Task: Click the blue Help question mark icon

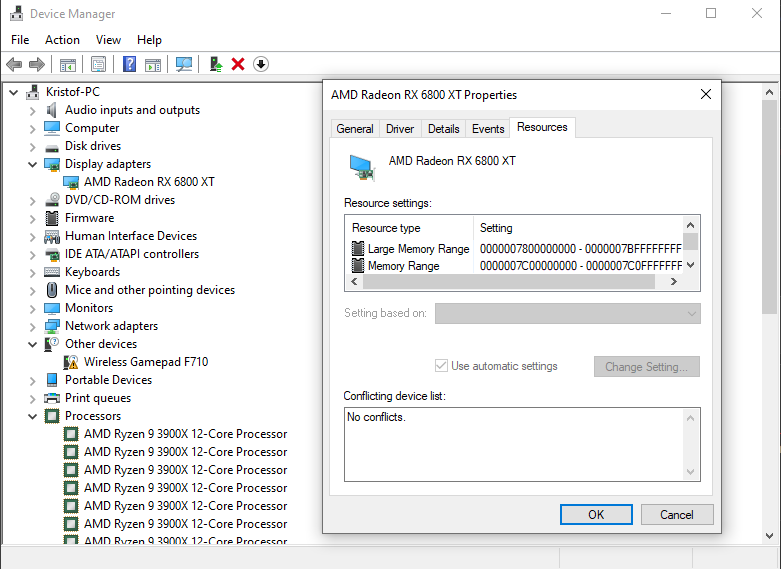Action: [x=130, y=64]
